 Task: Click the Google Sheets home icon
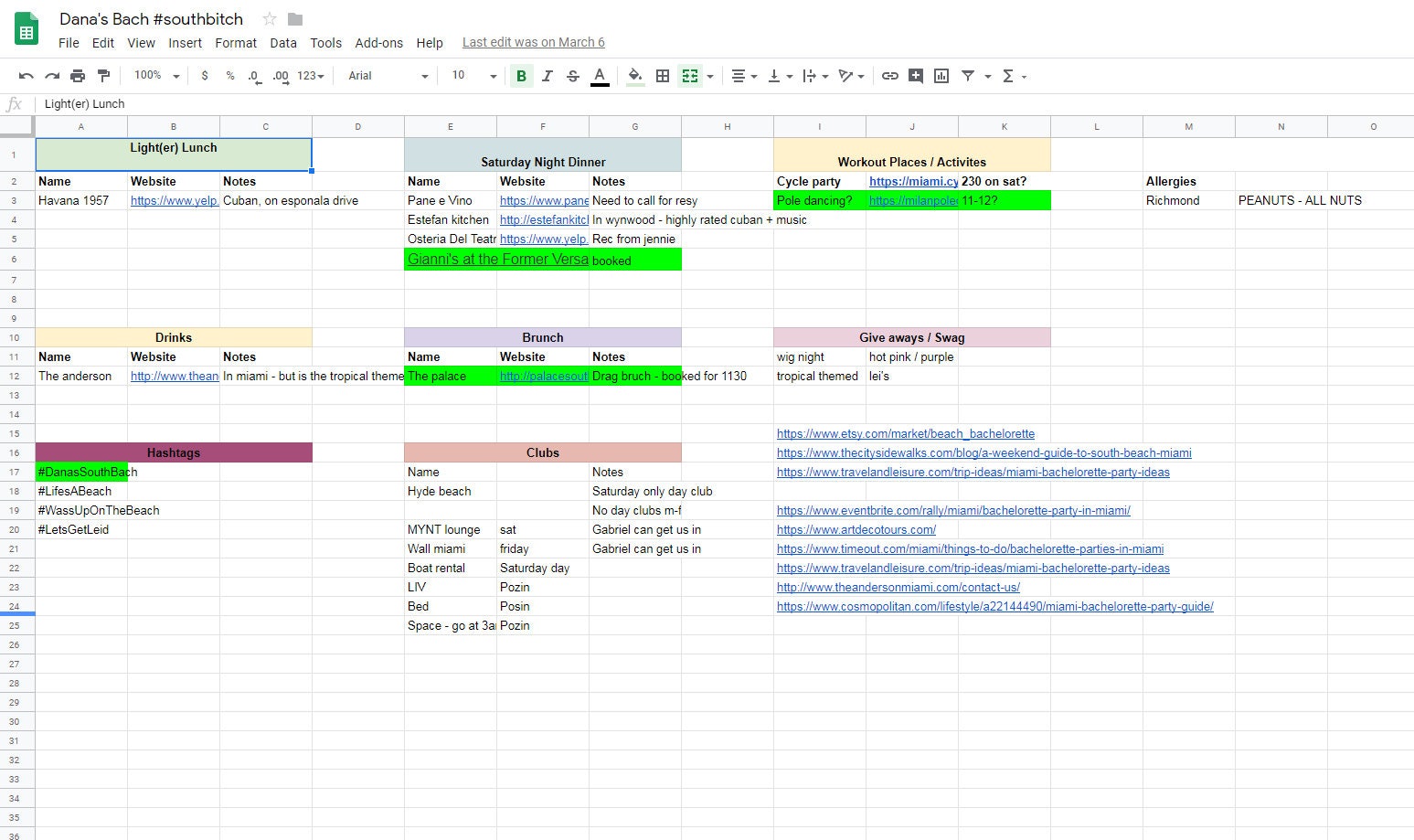click(x=27, y=29)
